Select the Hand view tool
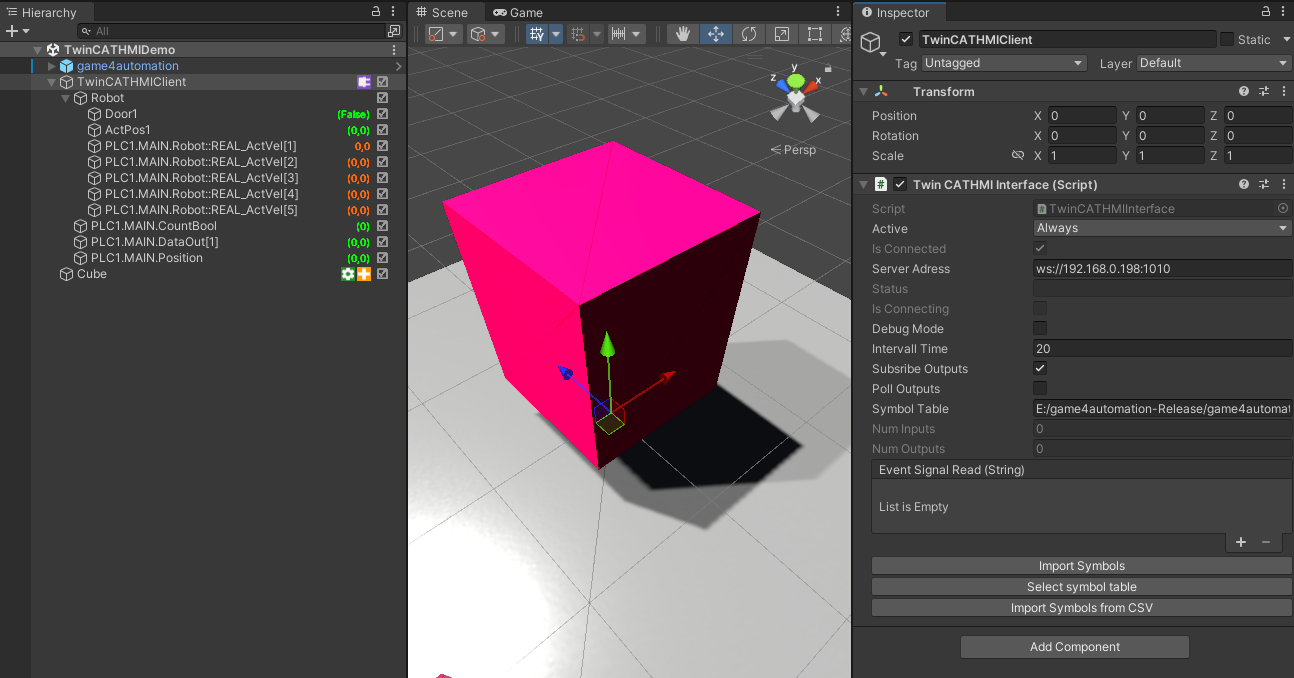1294x678 pixels. (x=683, y=34)
